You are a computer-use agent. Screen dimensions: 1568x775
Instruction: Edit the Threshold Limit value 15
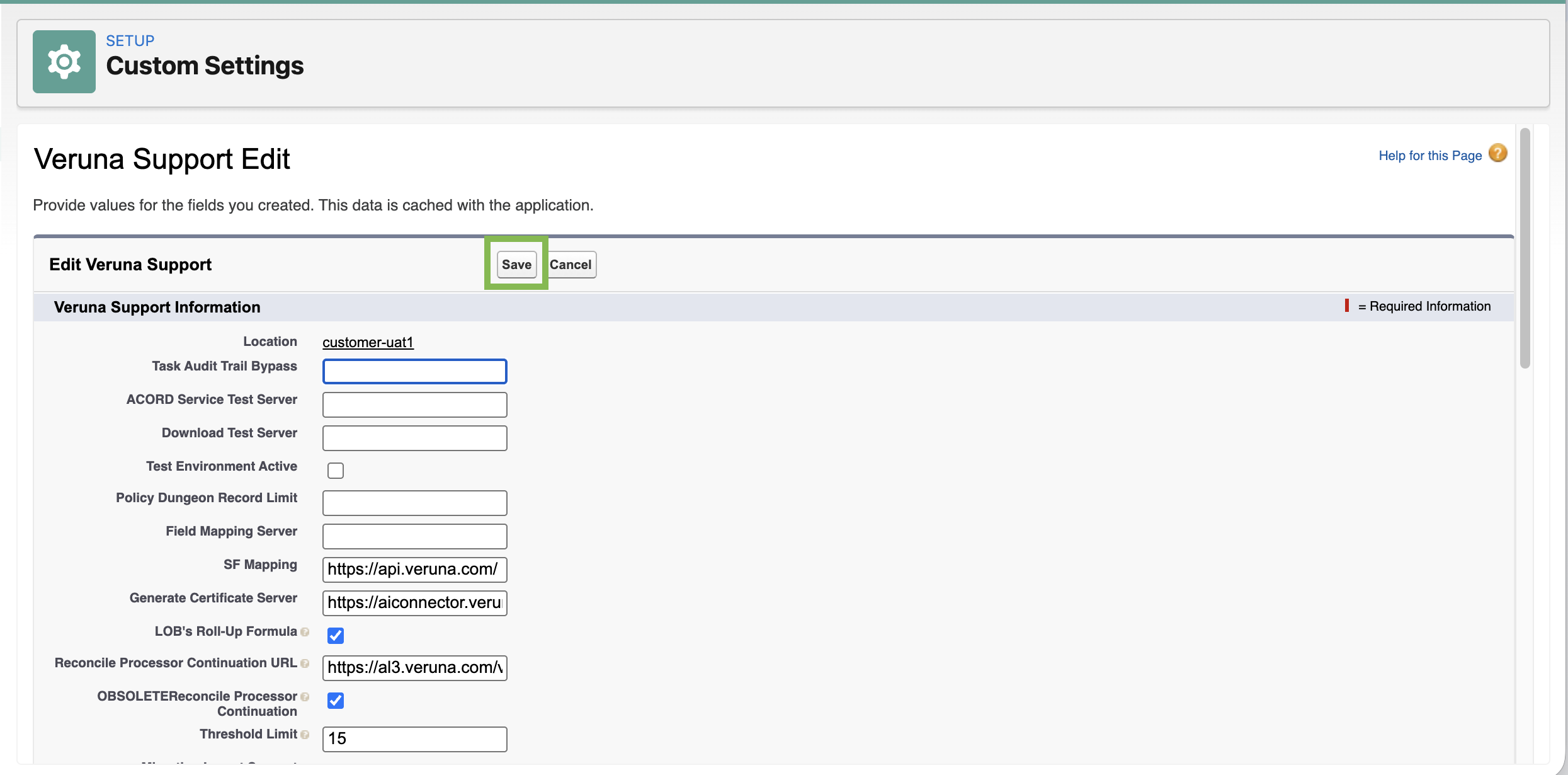pos(415,739)
